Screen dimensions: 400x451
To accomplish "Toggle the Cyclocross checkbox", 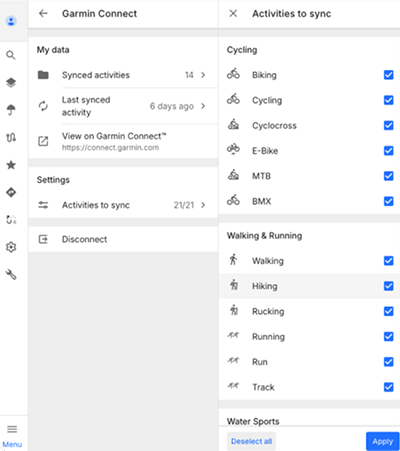I will click(x=389, y=125).
